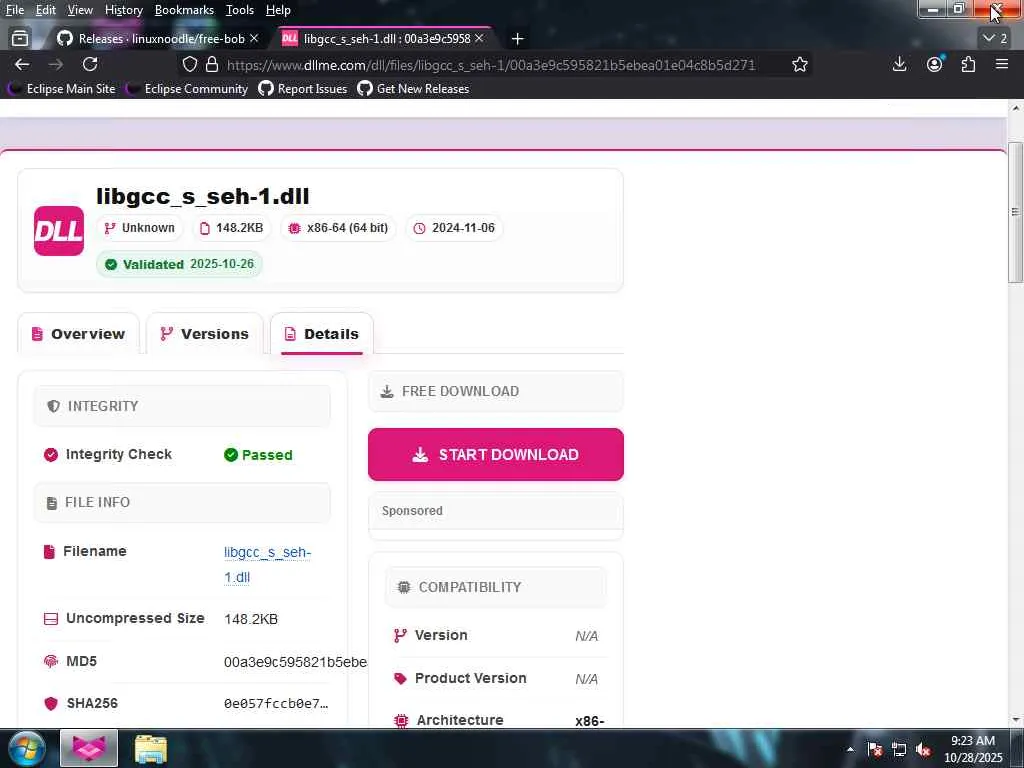Open the Windows Start menu

pos(26,748)
